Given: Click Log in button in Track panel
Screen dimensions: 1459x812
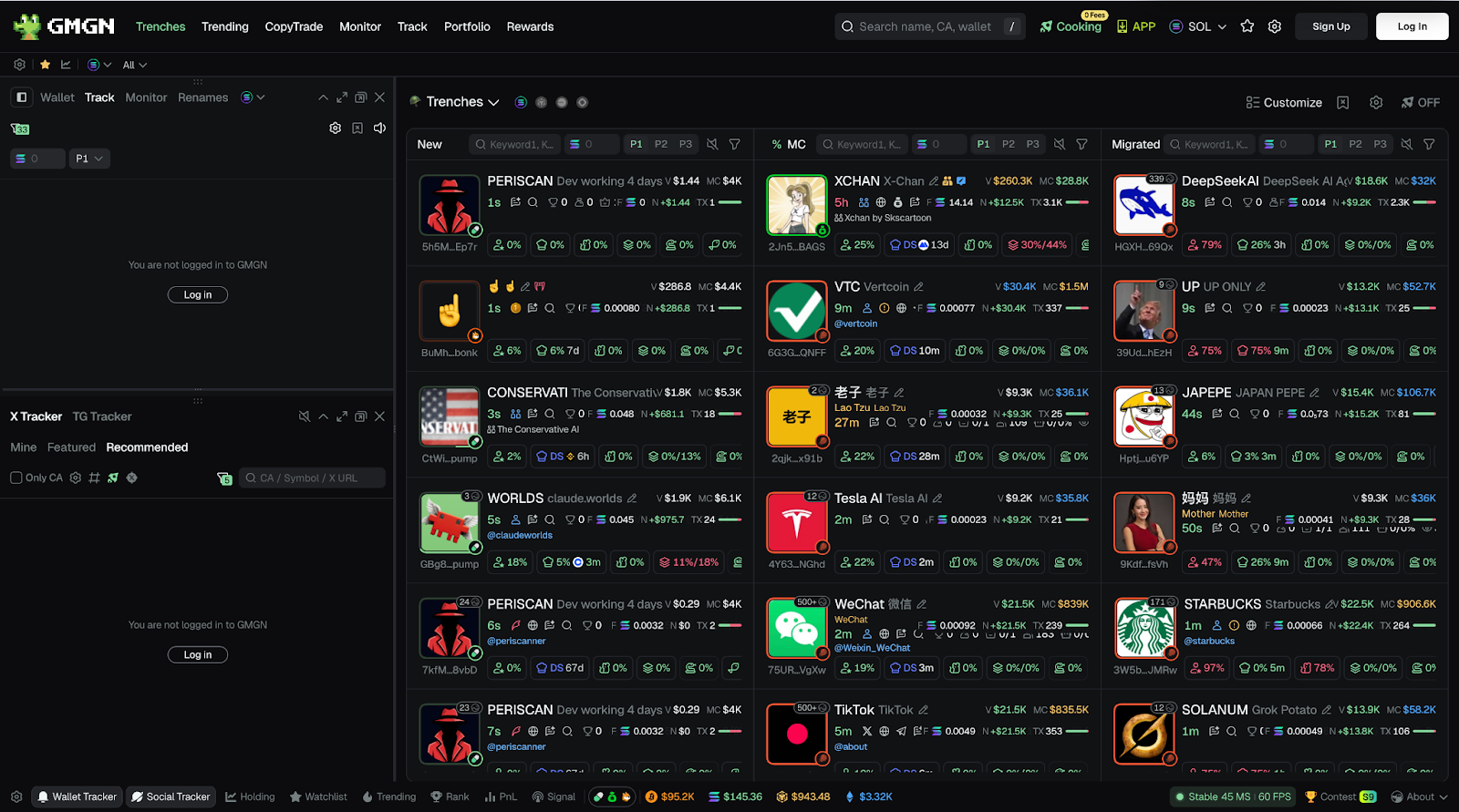Looking at the screenshot, I should click(x=198, y=294).
